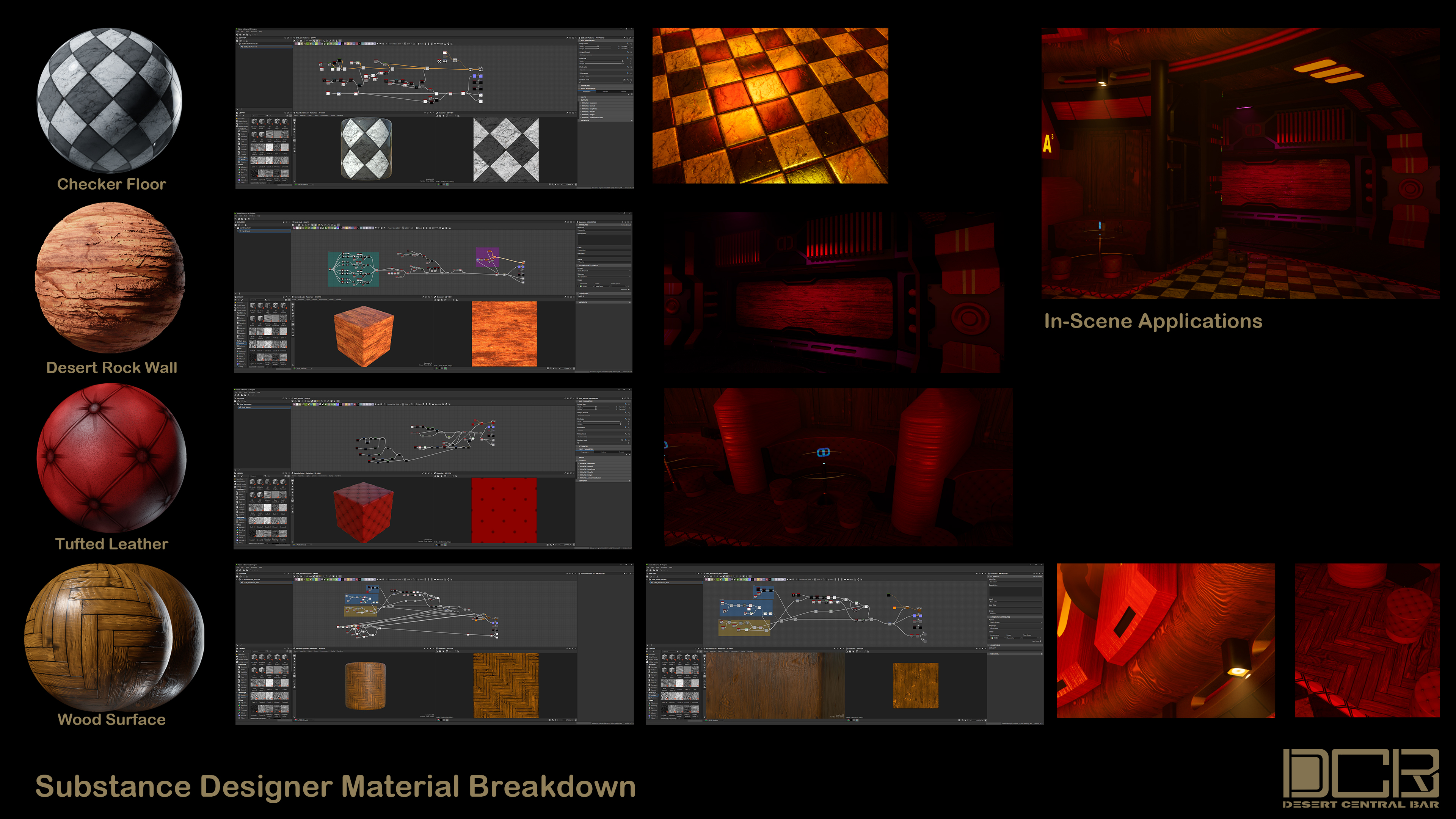Select the "In-Scene Applications" heading
The width and height of the screenshot is (1456, 819).
click(x=1153, y=321)
